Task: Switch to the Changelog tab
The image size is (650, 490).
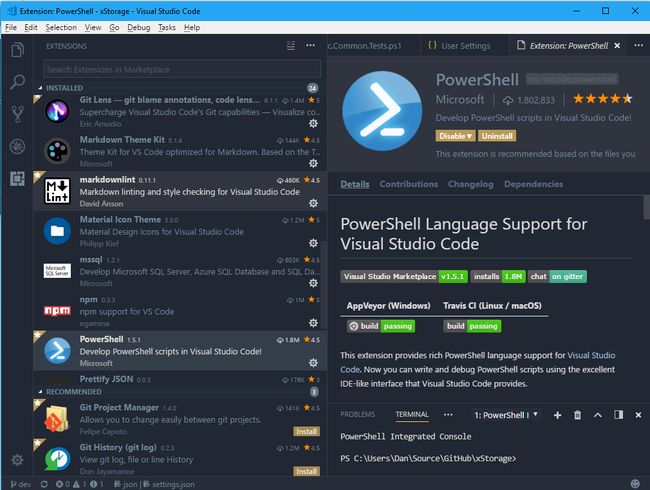Action: [x=471, y=184]
